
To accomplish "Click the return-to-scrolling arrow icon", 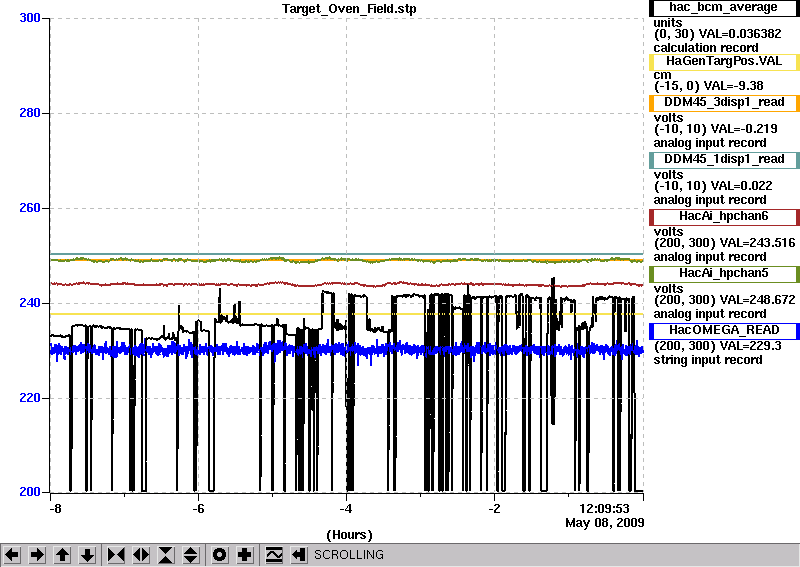I will point(299,555).
